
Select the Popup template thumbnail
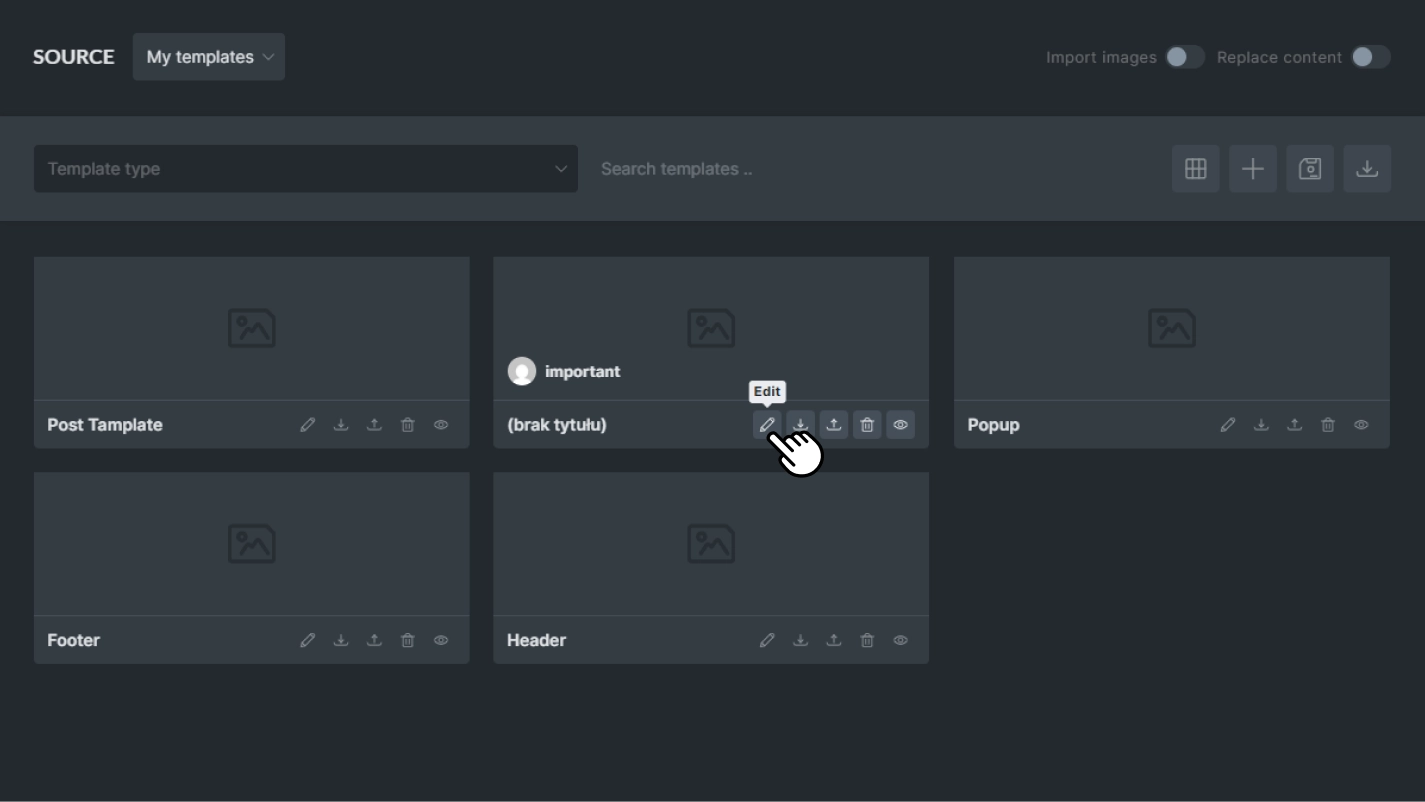point(1171,328)
